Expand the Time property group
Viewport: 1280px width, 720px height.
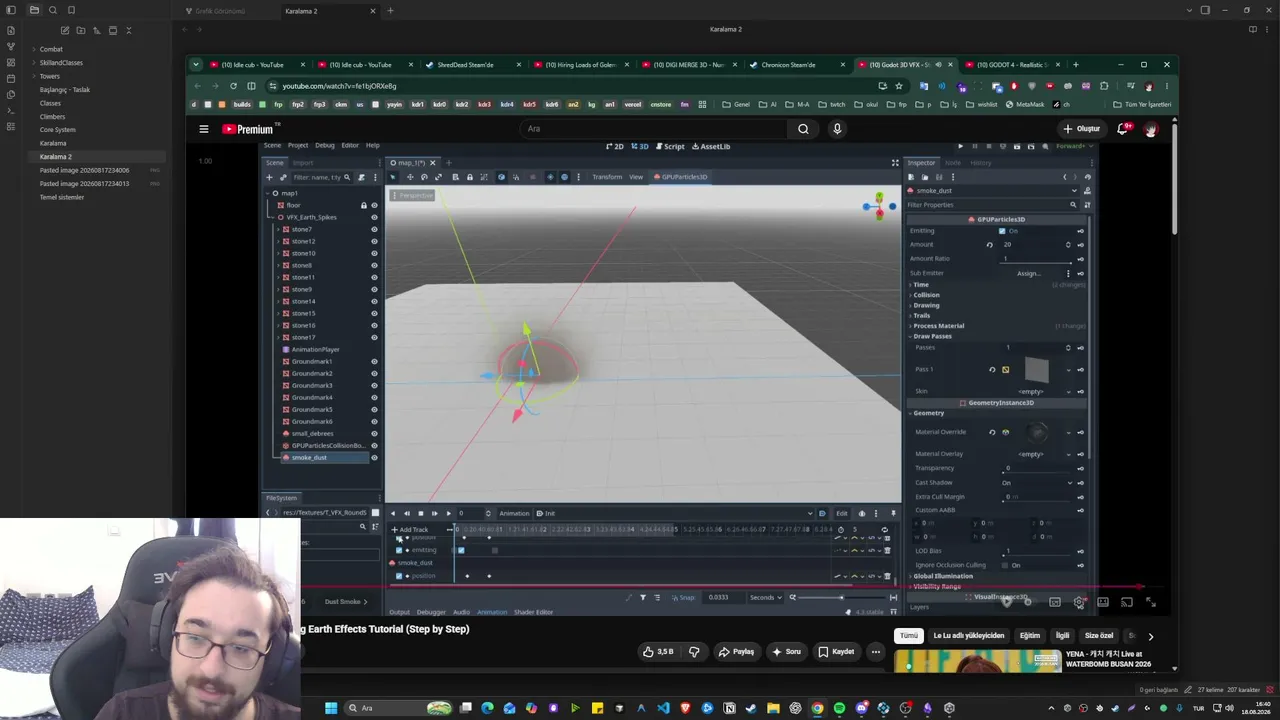(920, 285)
